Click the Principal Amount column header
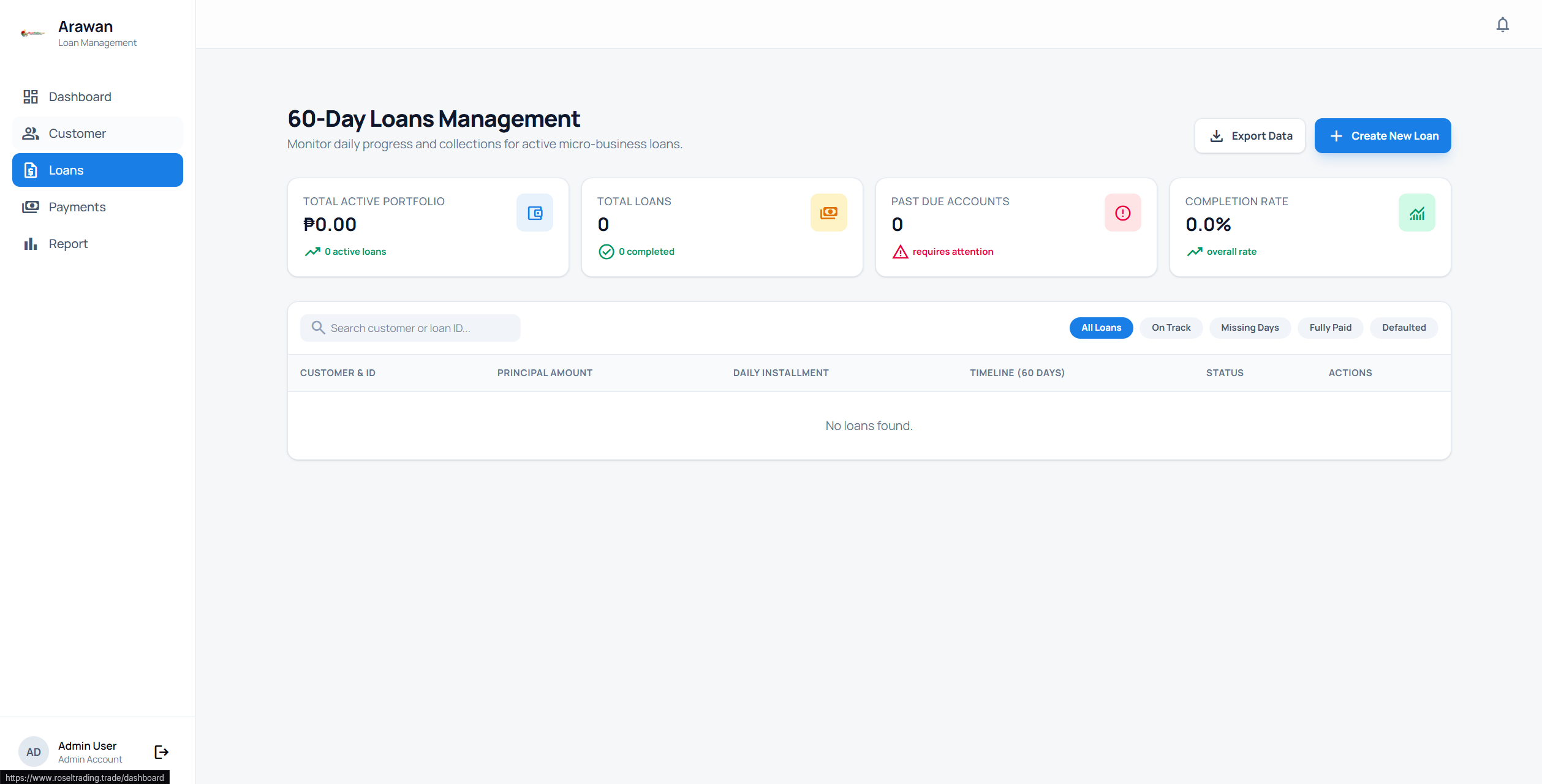The width and height of the screenshot is (1542, 784). pyautogui.click(x=545, y=373)
